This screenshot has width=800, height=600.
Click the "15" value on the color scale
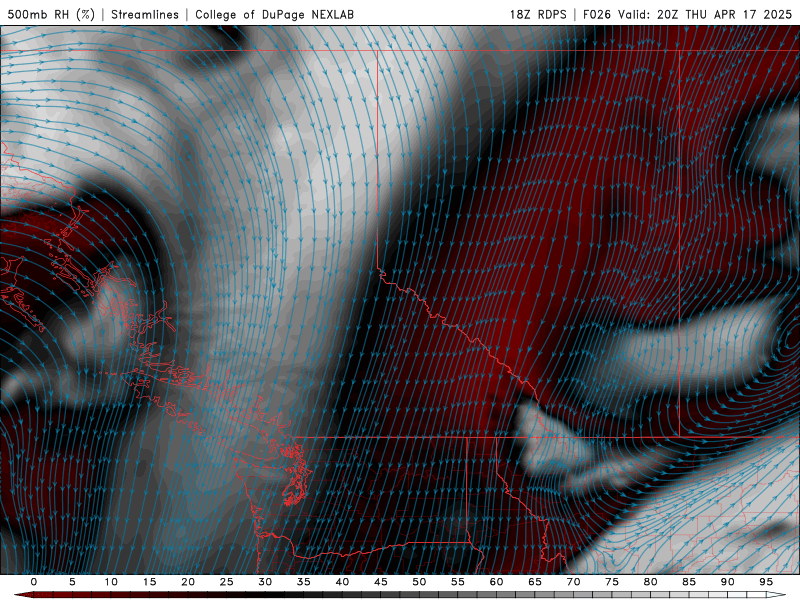click(149, 582)
